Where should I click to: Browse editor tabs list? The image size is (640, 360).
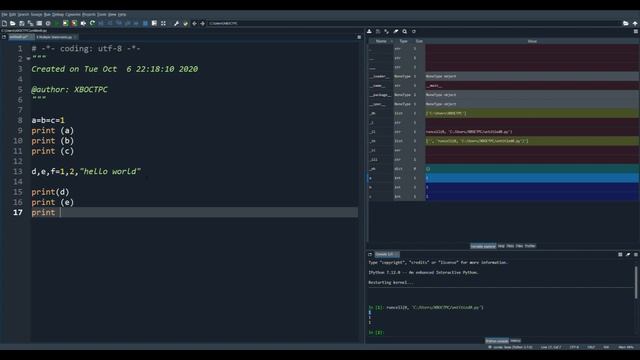4,37
